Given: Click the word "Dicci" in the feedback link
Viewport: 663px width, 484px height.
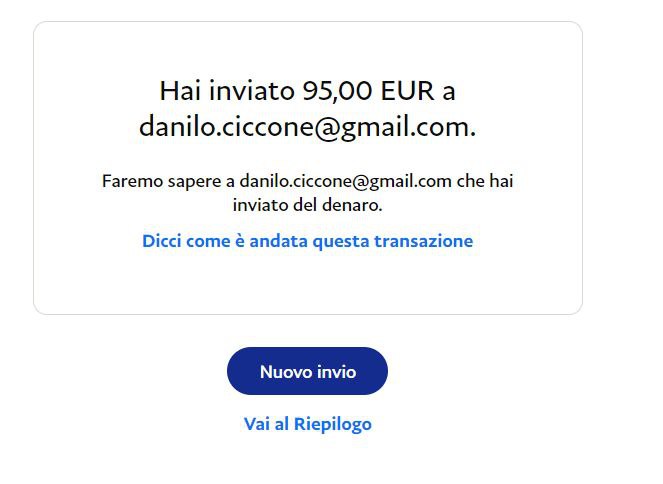Looking at the screenshot, I should pos(162,241).
